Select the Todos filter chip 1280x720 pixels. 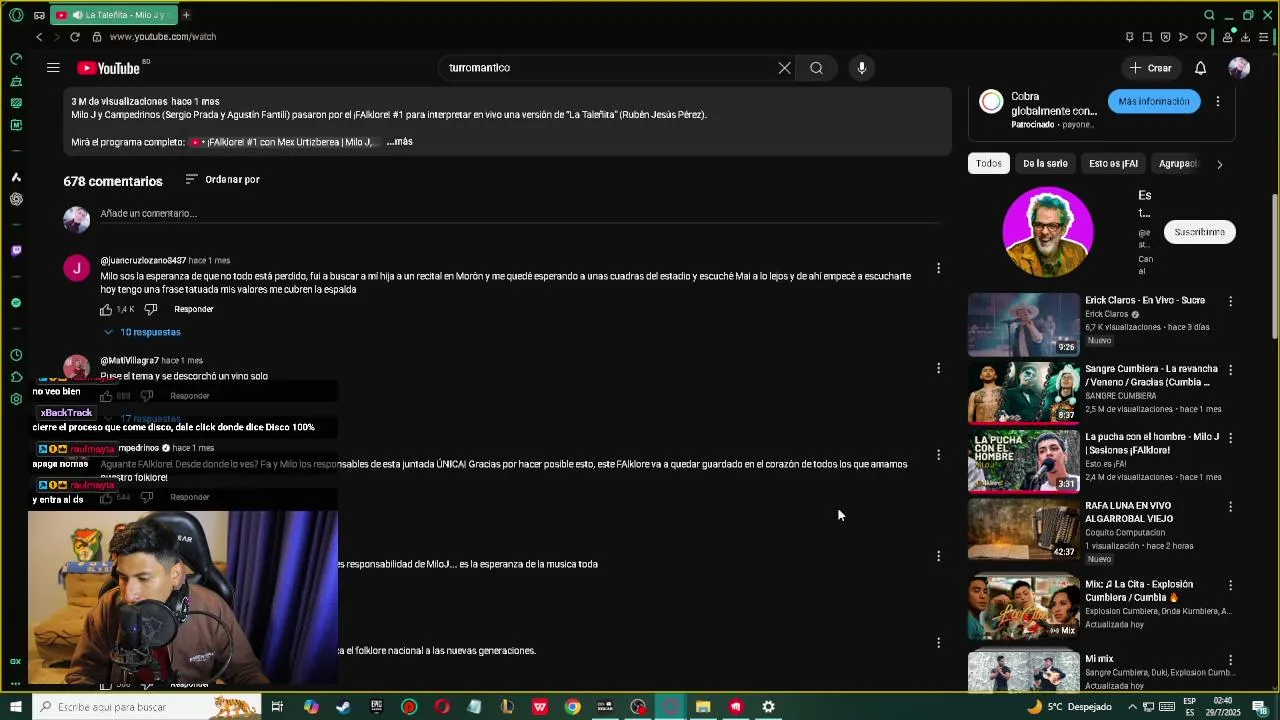tap(989, 164)
